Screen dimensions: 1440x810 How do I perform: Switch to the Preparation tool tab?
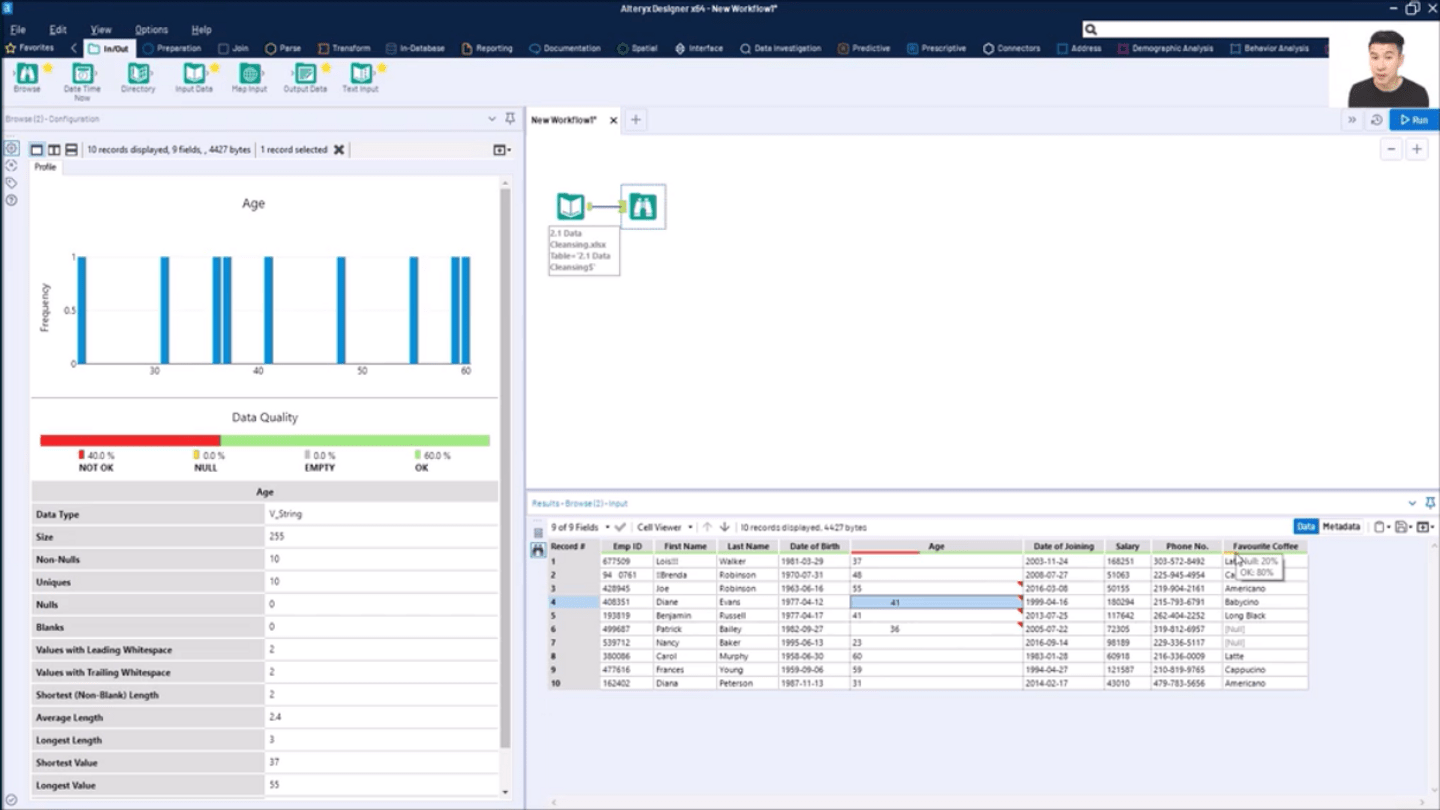[172, 48]
